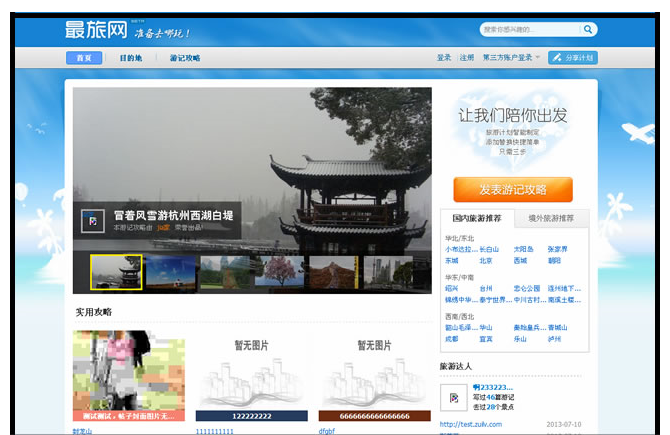This screenshot has height=435, width=670.
Task: Click the search magnifier icon
Action: [588, 29]
